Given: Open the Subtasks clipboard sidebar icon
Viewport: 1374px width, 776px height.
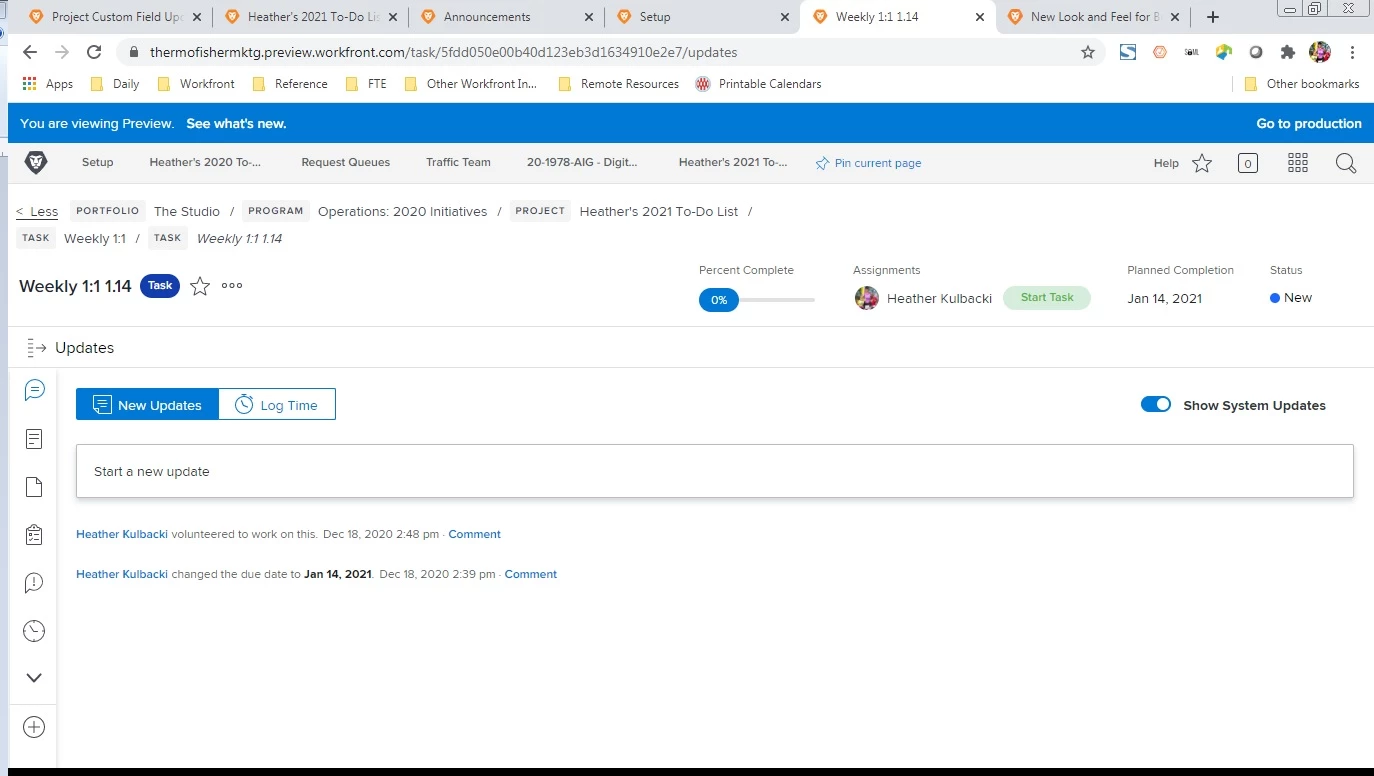Looking at the screenshot, I should 34,535.
